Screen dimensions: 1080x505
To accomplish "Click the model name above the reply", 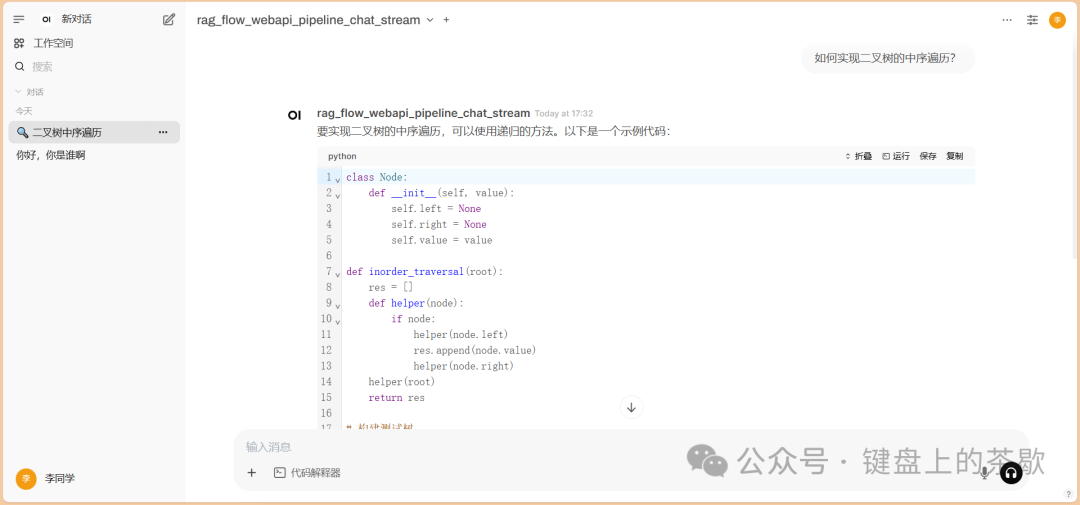I will [424, 113].
